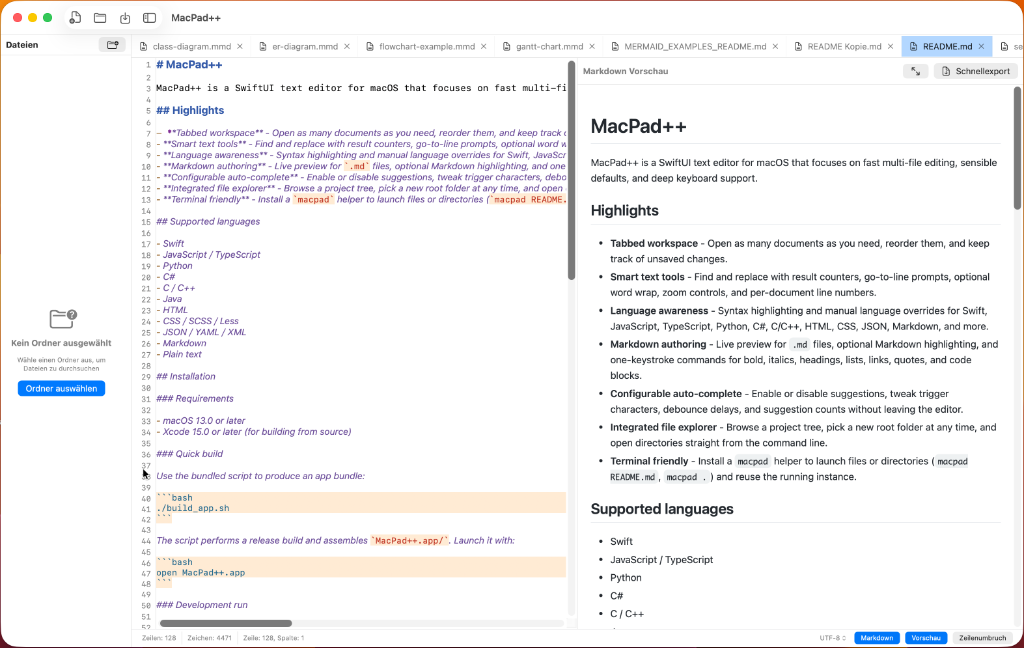Viewport: 1024px width, 648px height.
Task: Click the document icon on the class-diagram.mmd tab
Action: [x=144, y=45]
